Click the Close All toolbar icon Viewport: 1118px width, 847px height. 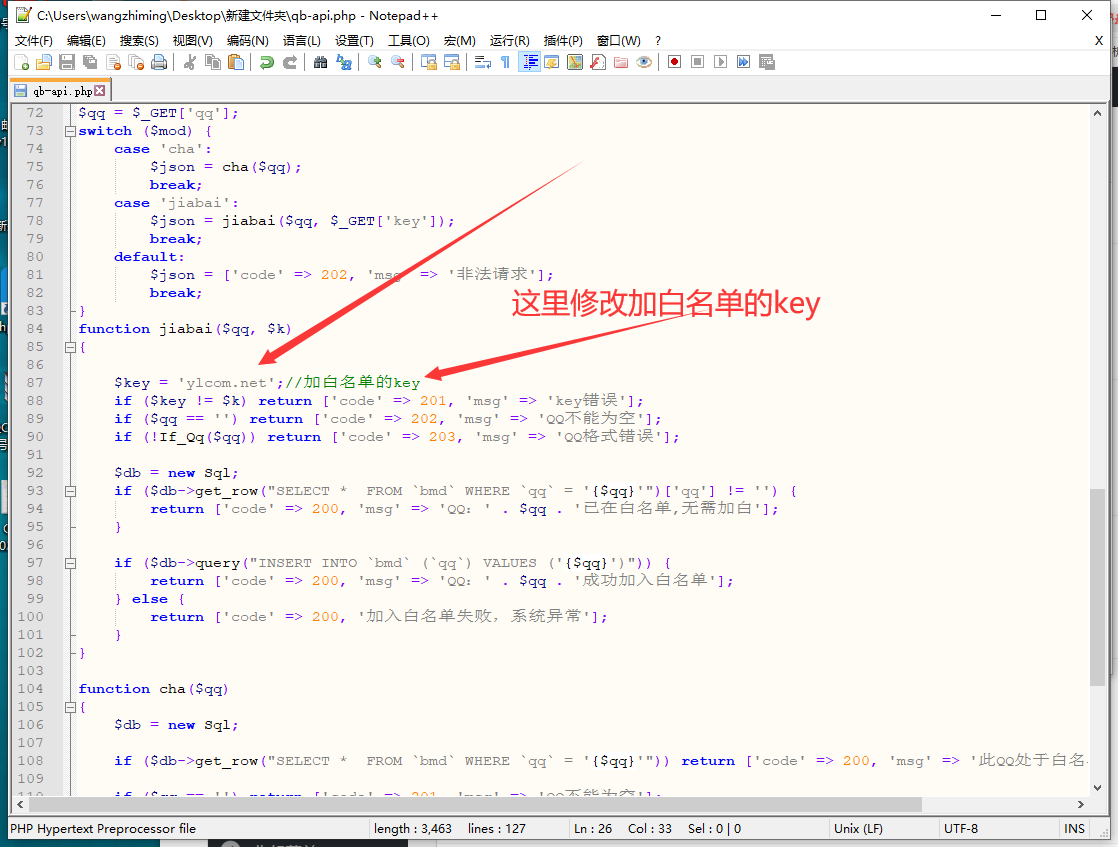pos(136,63)
